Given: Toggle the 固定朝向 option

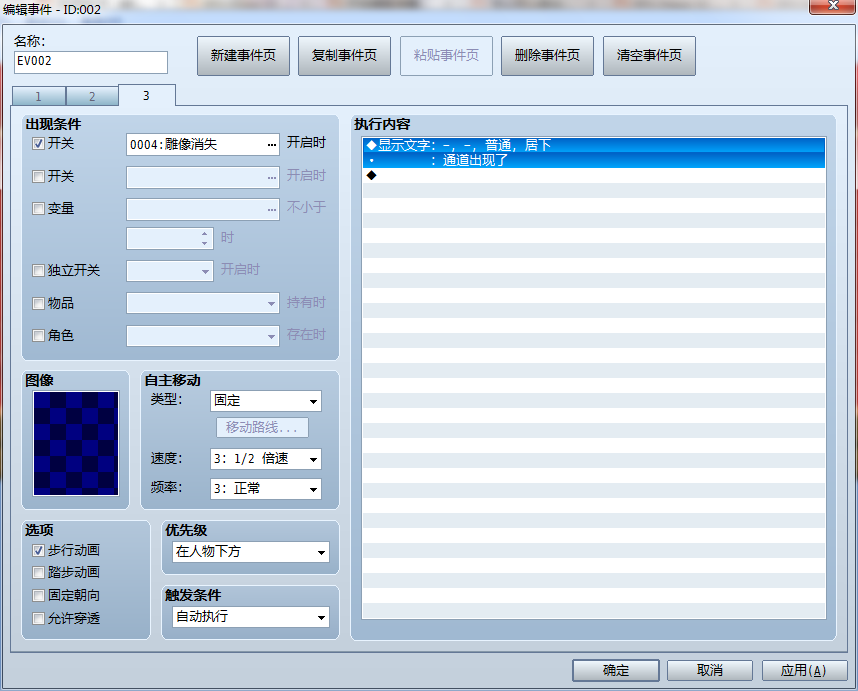Looking at the screenshot, I should (38, 595).
